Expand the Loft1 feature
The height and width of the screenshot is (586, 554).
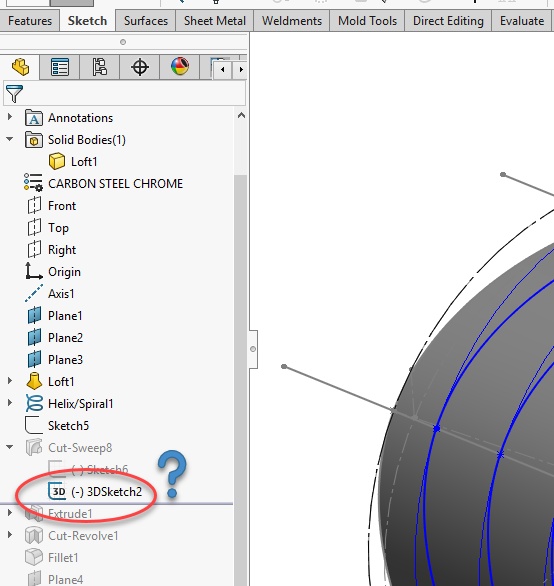[10, 381]
